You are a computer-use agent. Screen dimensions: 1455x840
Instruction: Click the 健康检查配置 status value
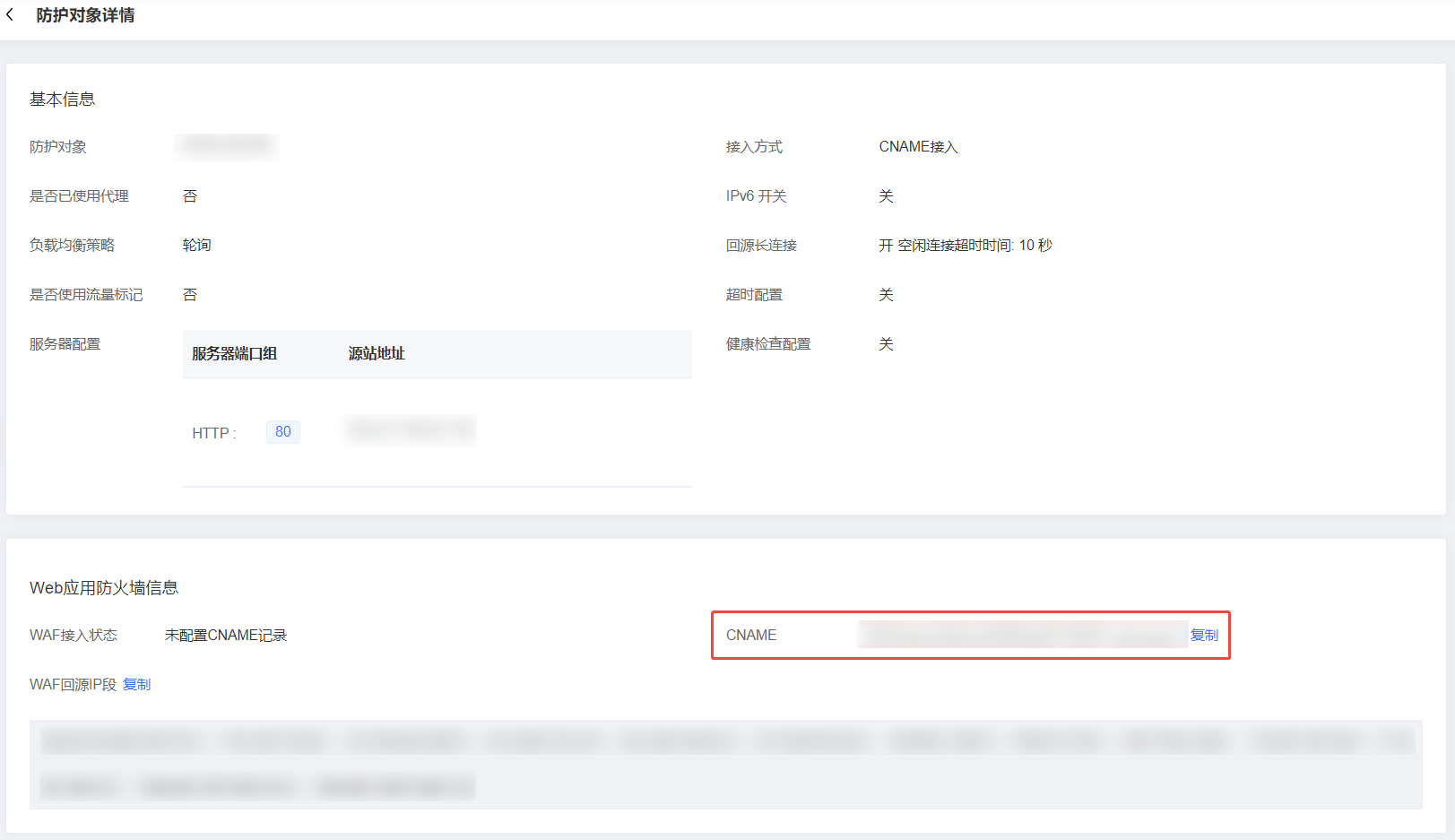[886, 343]
